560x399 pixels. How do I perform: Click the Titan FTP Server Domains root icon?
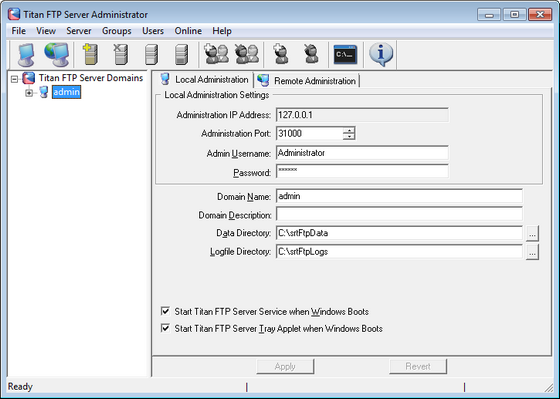(x=29, y=78)
